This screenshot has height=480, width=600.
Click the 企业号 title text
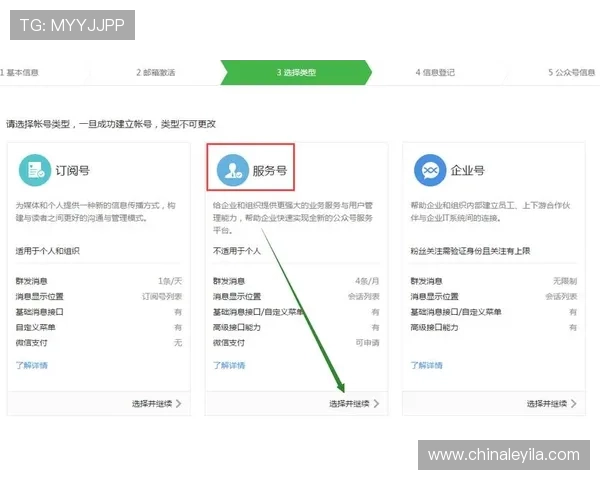(468, 170)
